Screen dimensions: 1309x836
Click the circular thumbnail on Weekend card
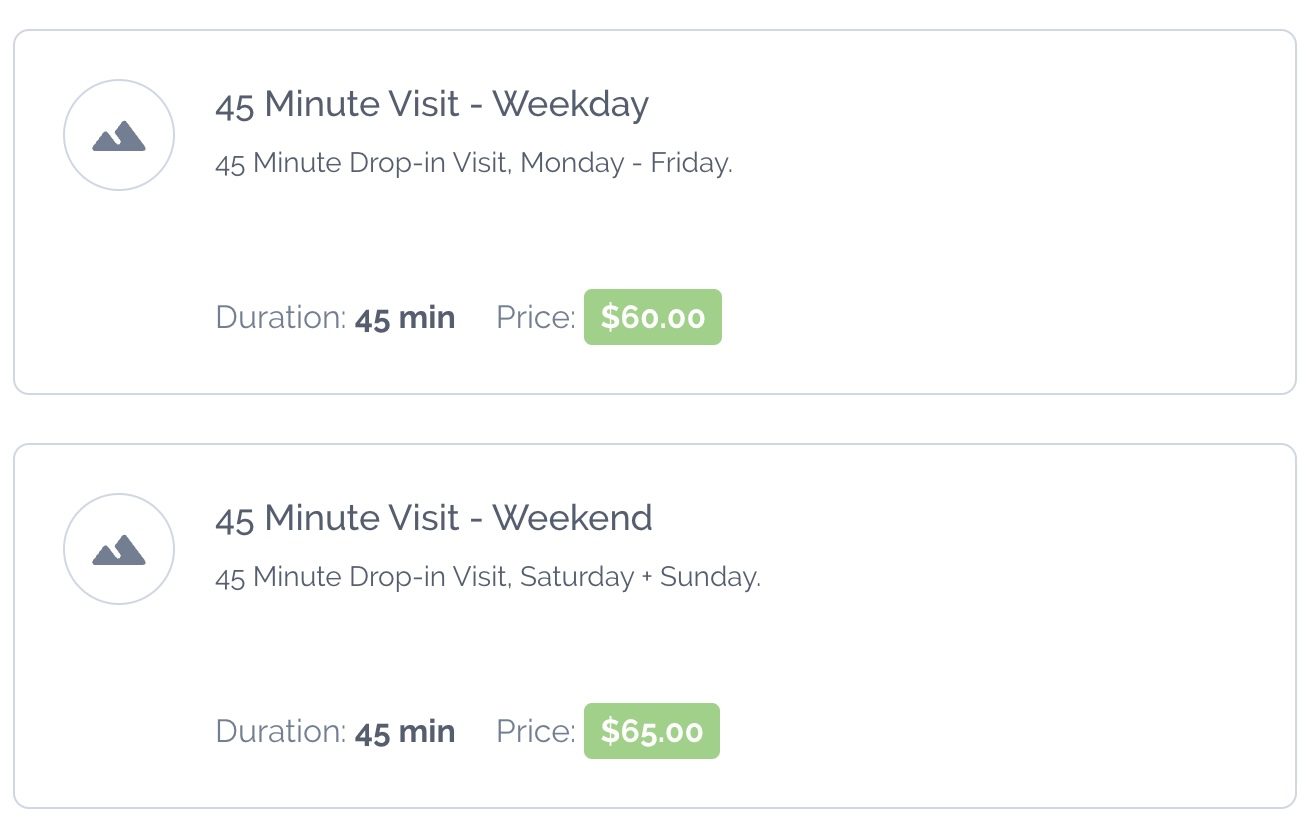(119, 549)
